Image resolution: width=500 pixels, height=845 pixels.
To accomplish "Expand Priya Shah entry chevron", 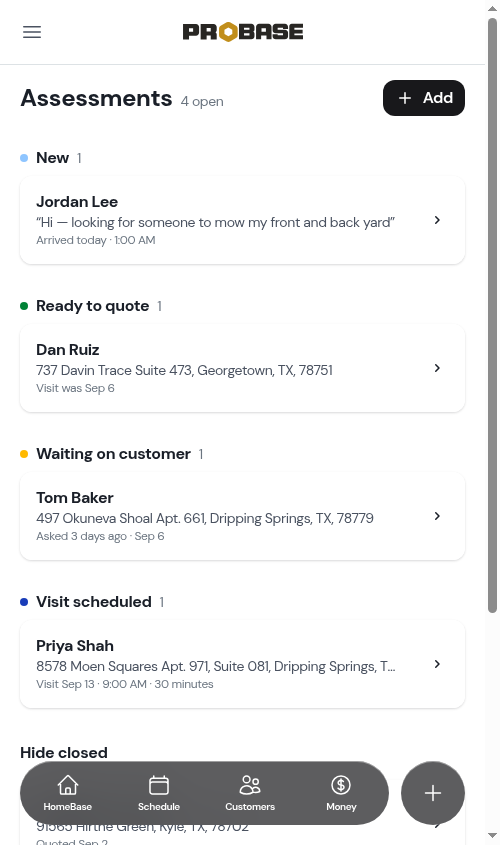I will click(437, 664).
